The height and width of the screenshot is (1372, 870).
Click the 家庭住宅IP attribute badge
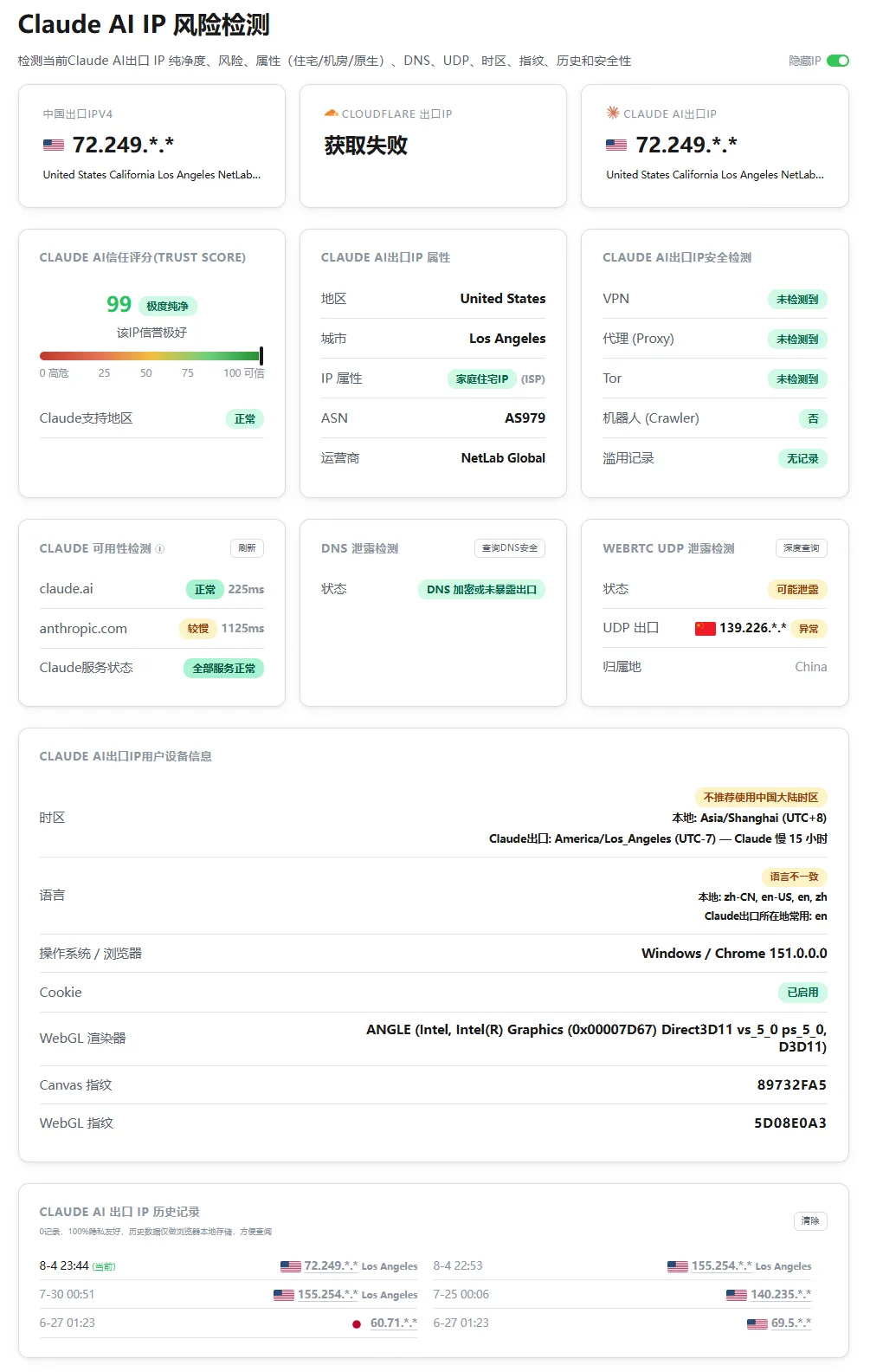pos(482,379)
